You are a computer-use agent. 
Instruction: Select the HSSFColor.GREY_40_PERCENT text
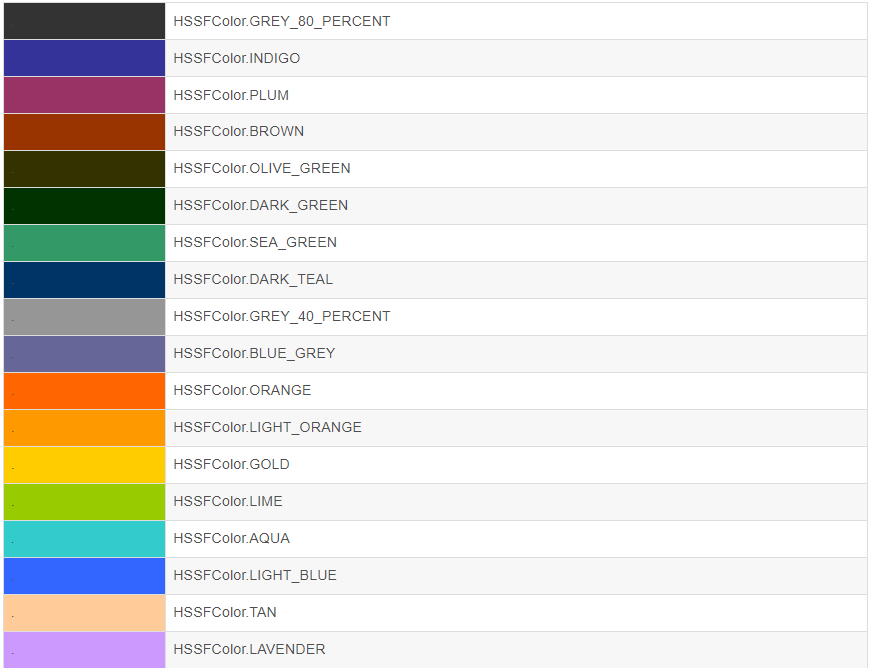click(282, 317)
